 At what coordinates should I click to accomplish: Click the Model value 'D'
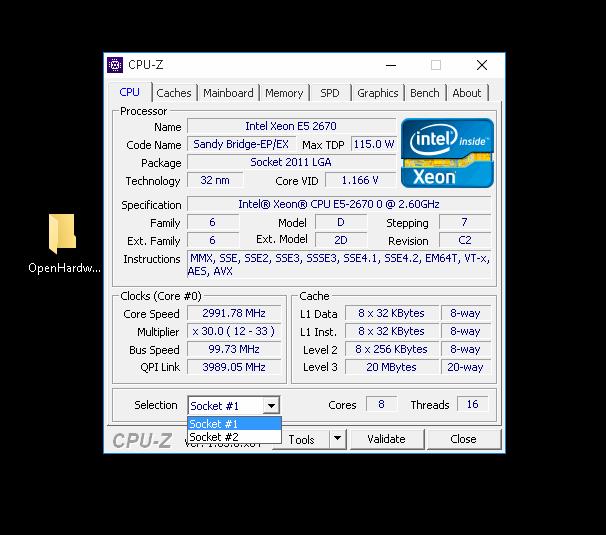[x=340, y=222]
